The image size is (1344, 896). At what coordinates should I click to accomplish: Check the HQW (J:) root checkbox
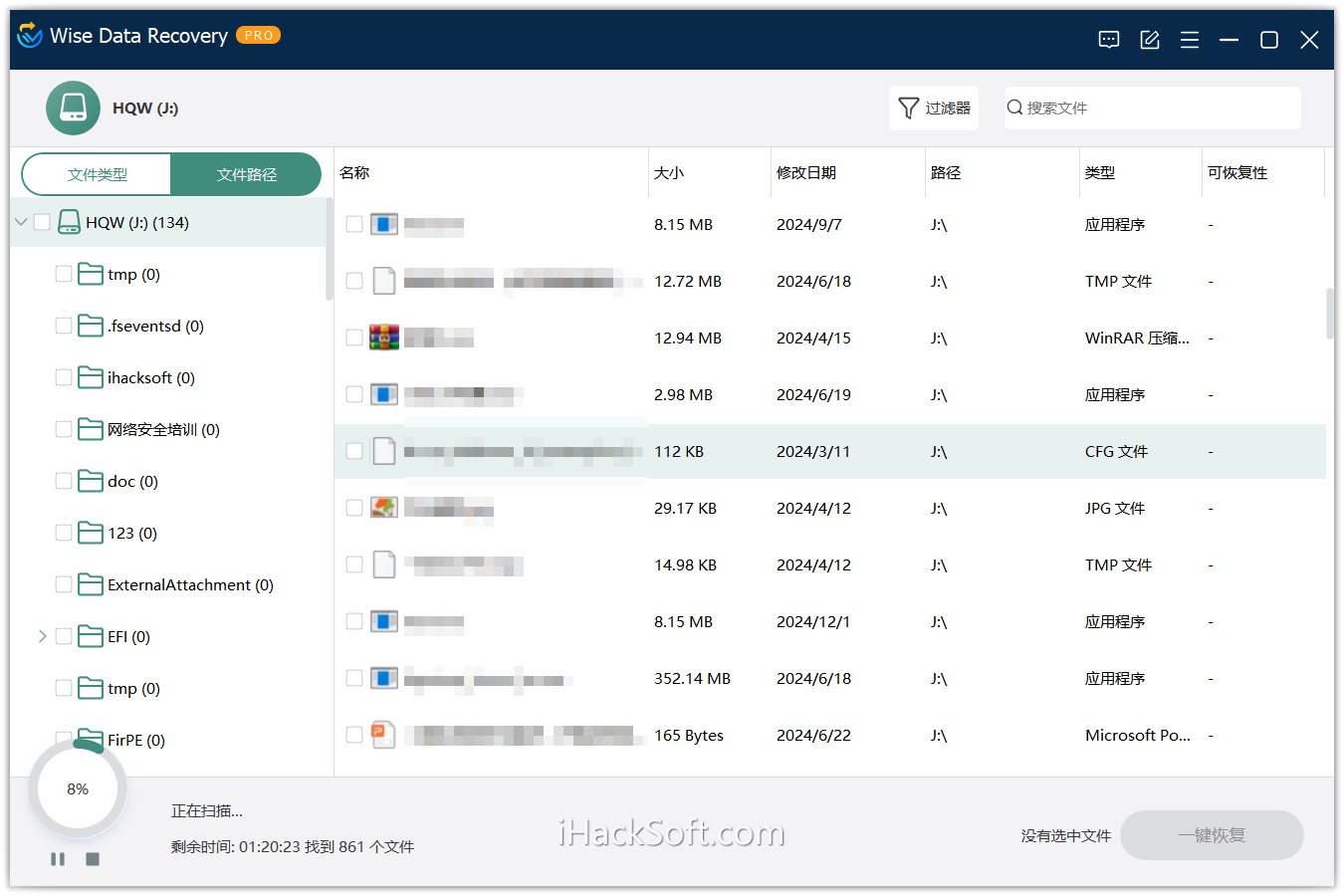click(42, 222)
